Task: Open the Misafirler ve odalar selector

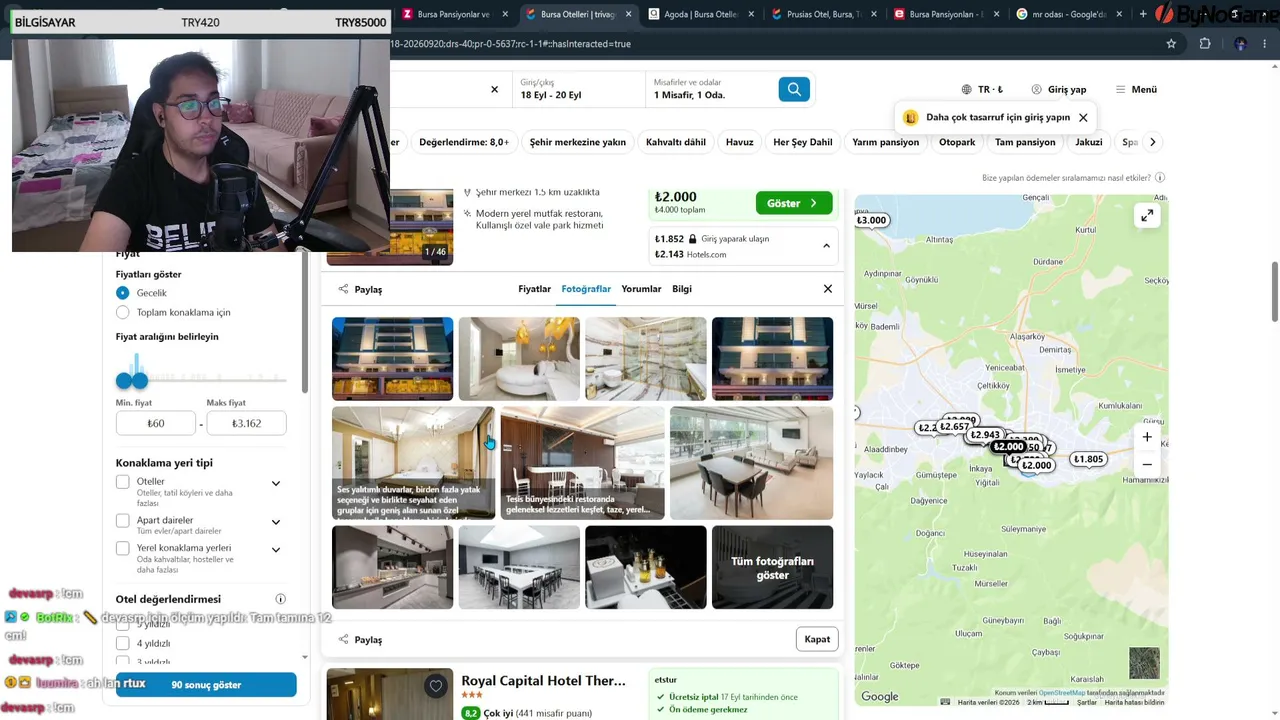Action: point(710,90)
